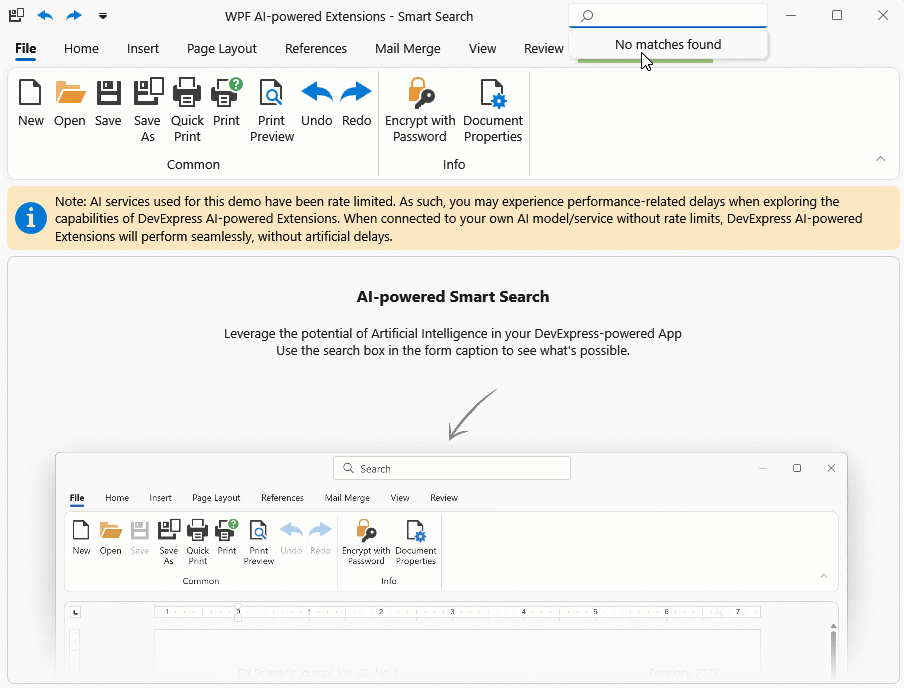Screen dimensions: 904x688
Task: Click the small Redo button in the title bar
Action: click(74, 16)
